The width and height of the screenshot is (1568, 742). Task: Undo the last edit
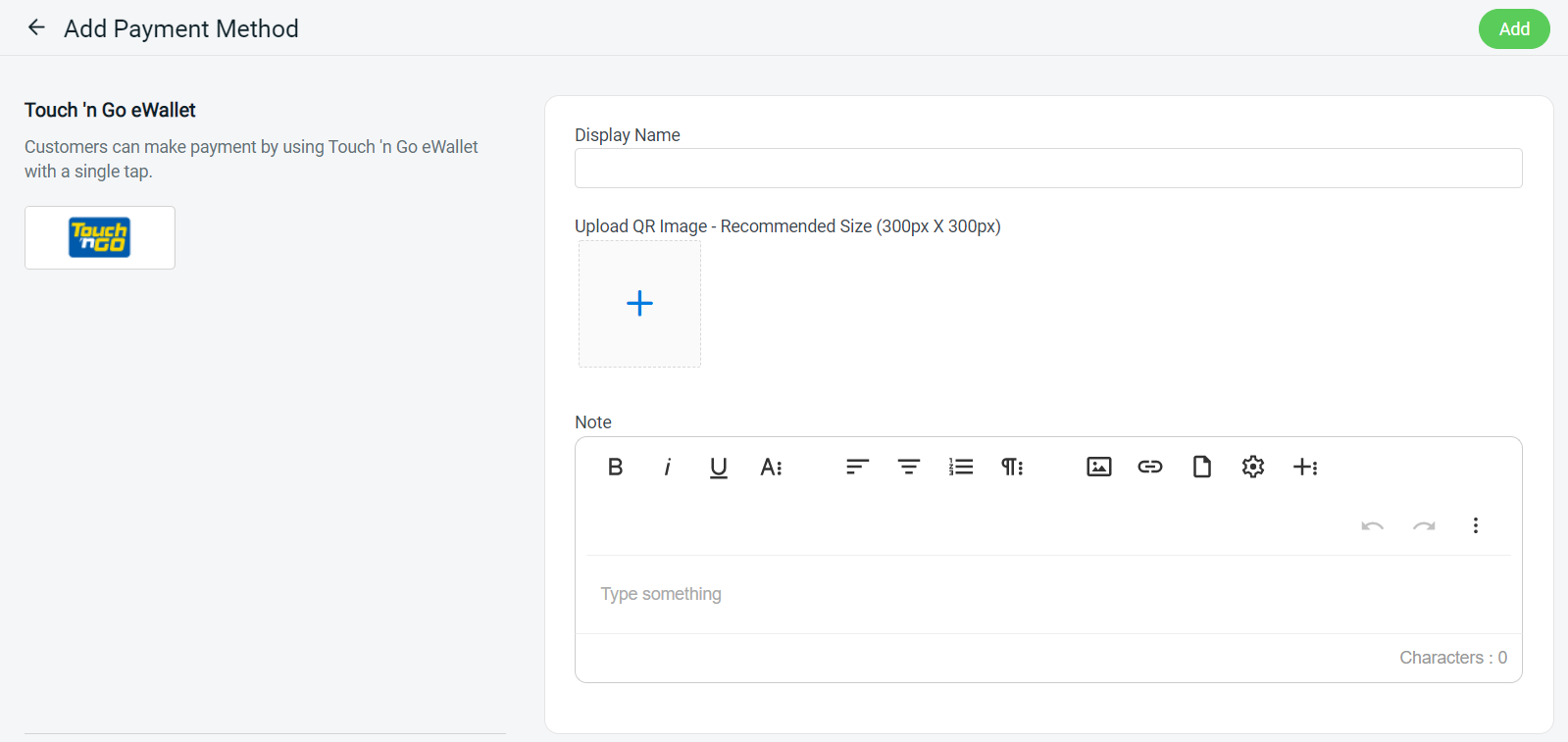pos(1372,525)
